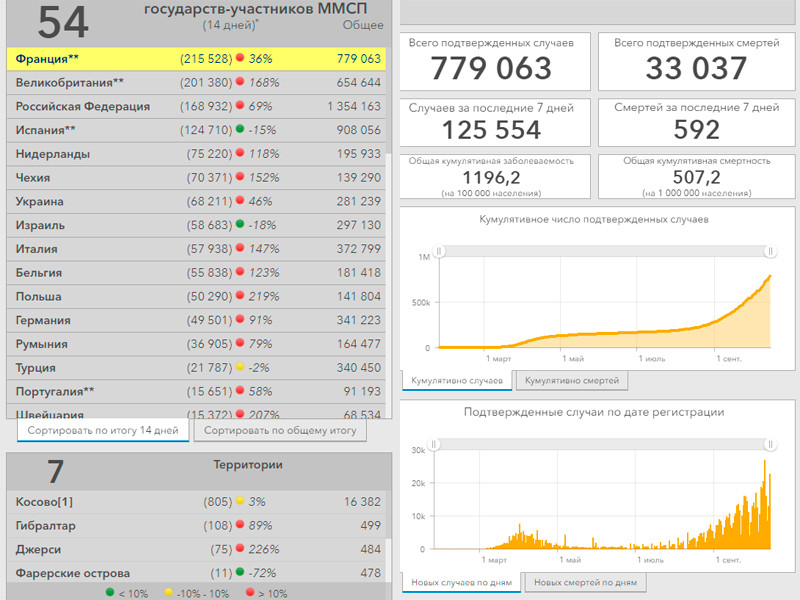The width and height of the screenshot is (800, 600).
Task: Click left range handle of cumulative chart
Action: 439,251
